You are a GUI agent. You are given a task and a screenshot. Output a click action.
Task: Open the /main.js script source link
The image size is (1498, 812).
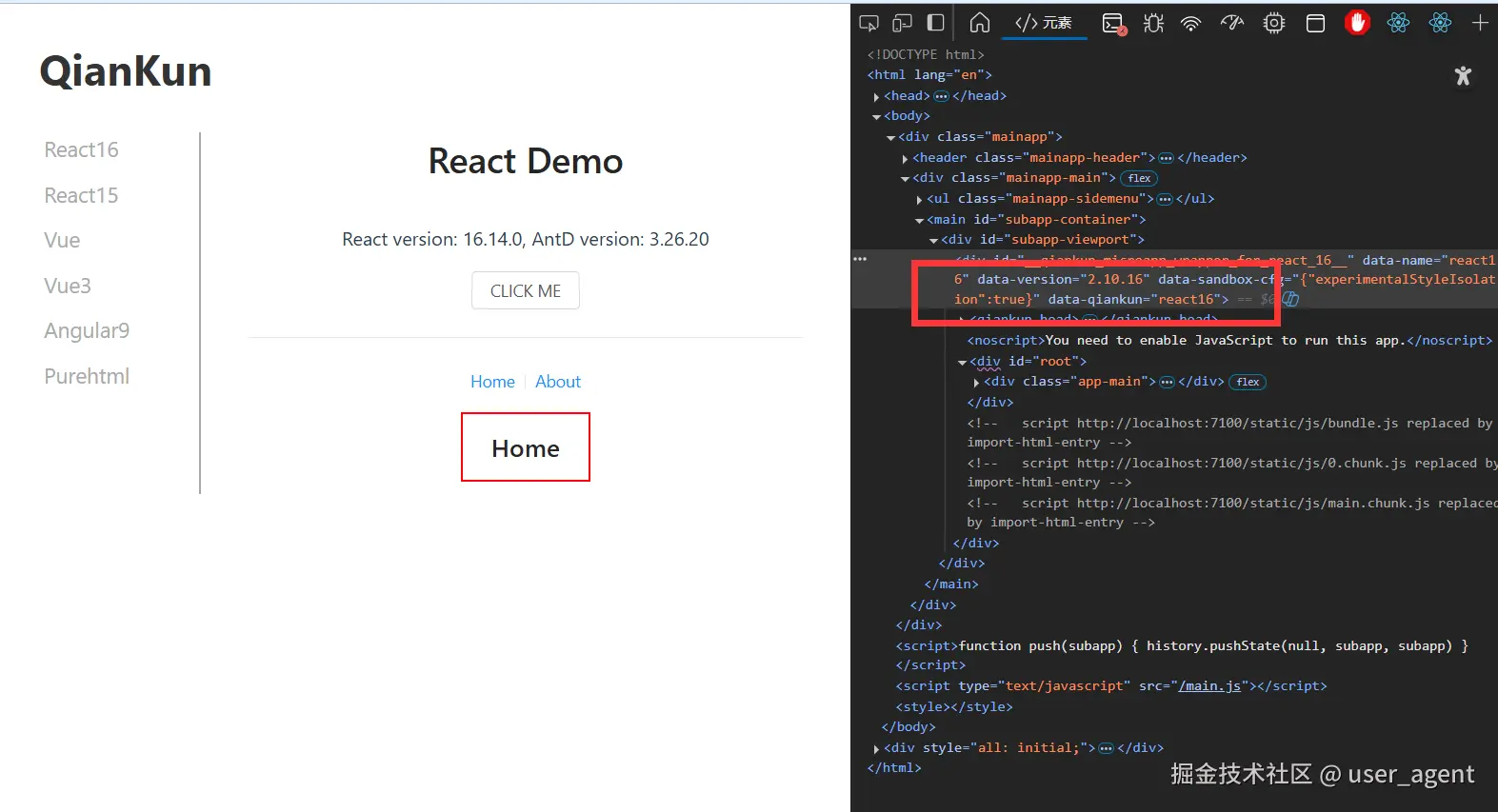coord(1209,685)
